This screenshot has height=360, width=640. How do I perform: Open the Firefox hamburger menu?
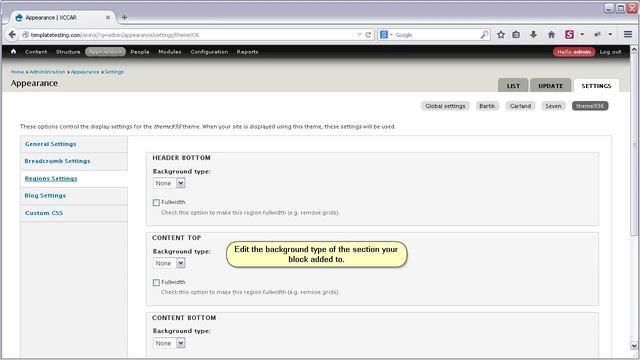628,35
